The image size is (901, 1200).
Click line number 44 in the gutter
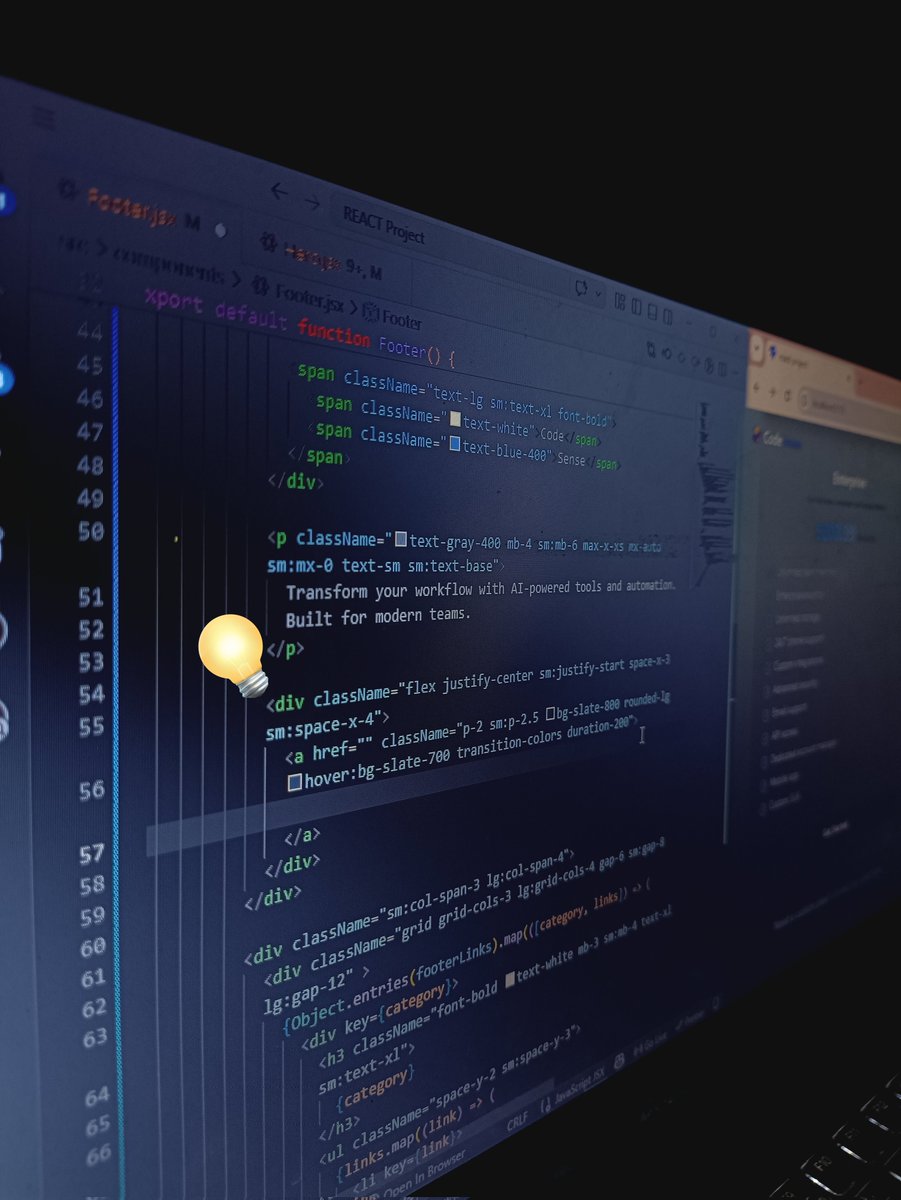[x=89, y=331]
